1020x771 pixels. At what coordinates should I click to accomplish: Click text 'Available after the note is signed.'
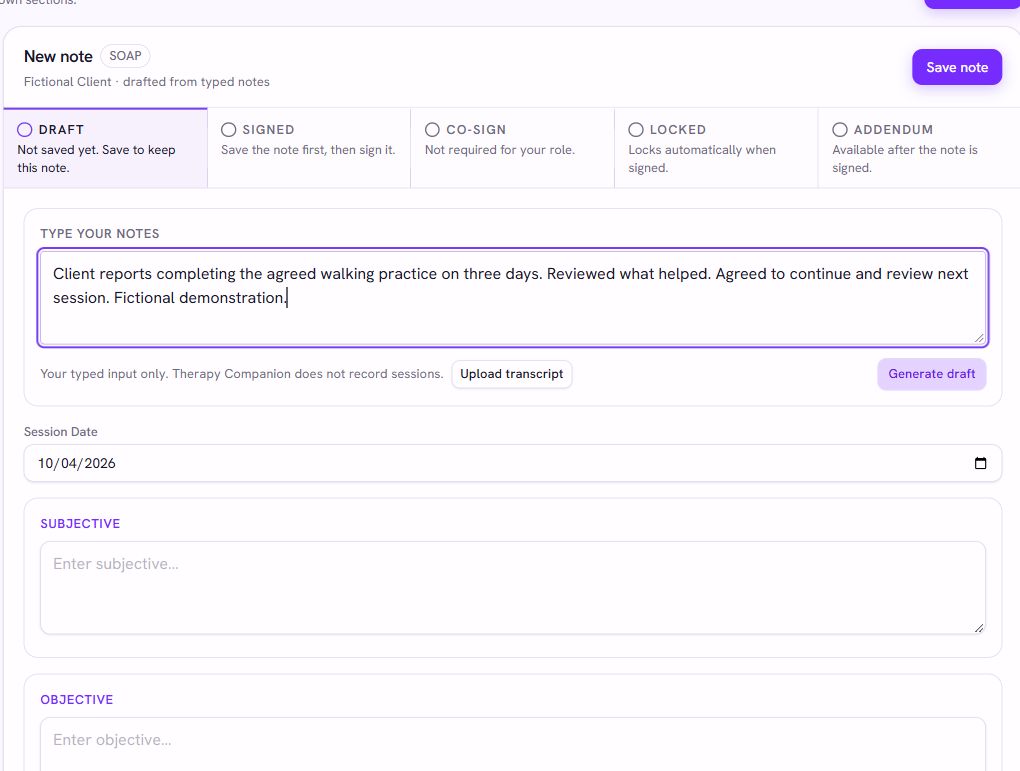pyautogui.click(x=905, y=159)
